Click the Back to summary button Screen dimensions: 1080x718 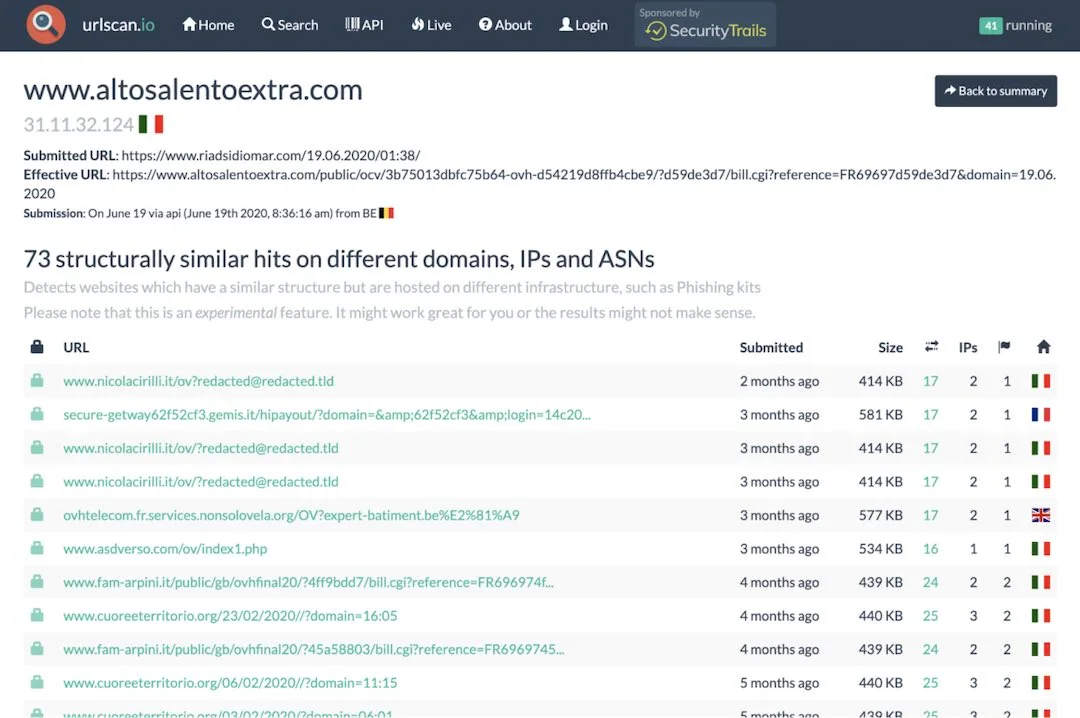pos(995,91)
